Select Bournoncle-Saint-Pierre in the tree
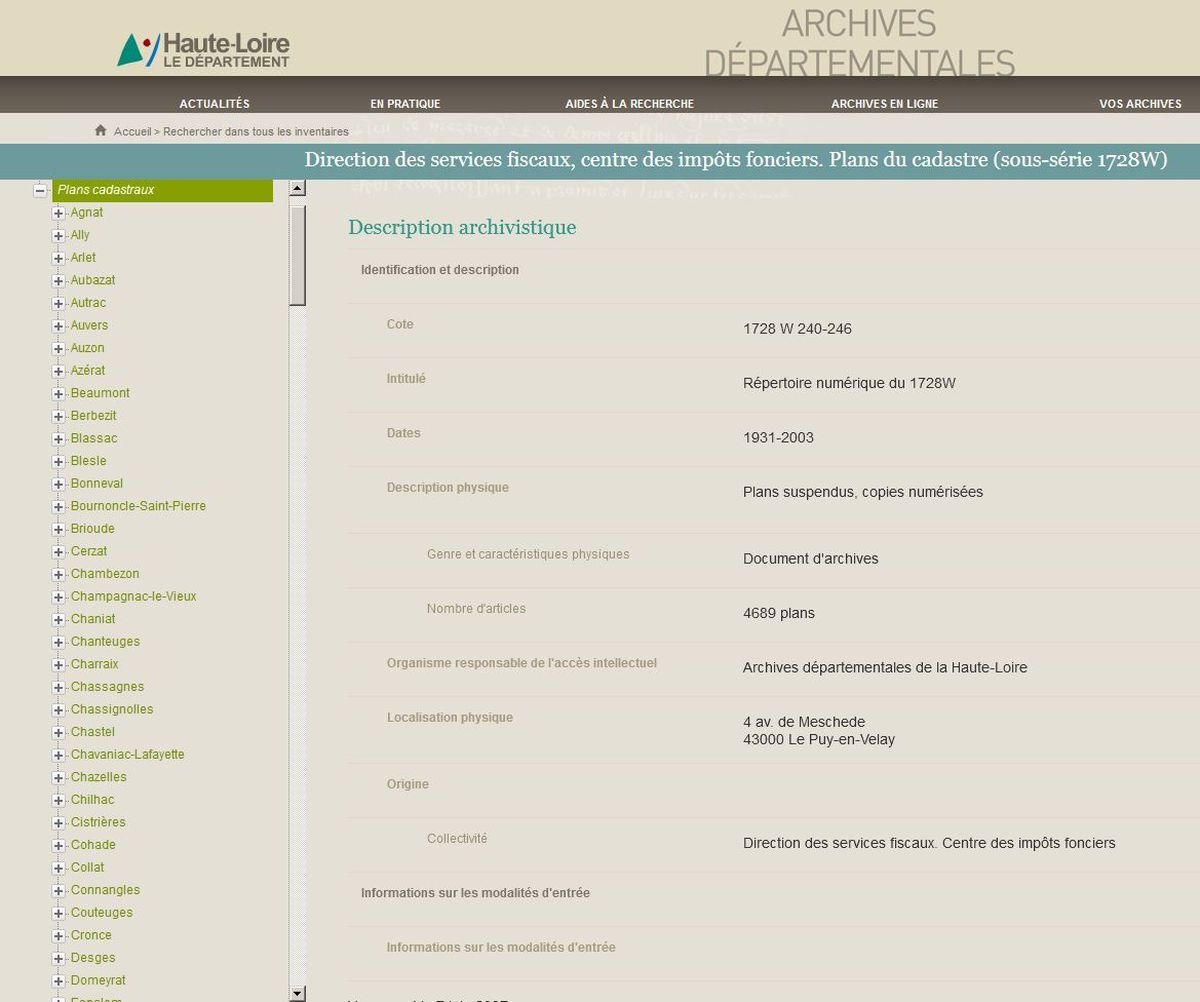 click(x=138, y=506)
